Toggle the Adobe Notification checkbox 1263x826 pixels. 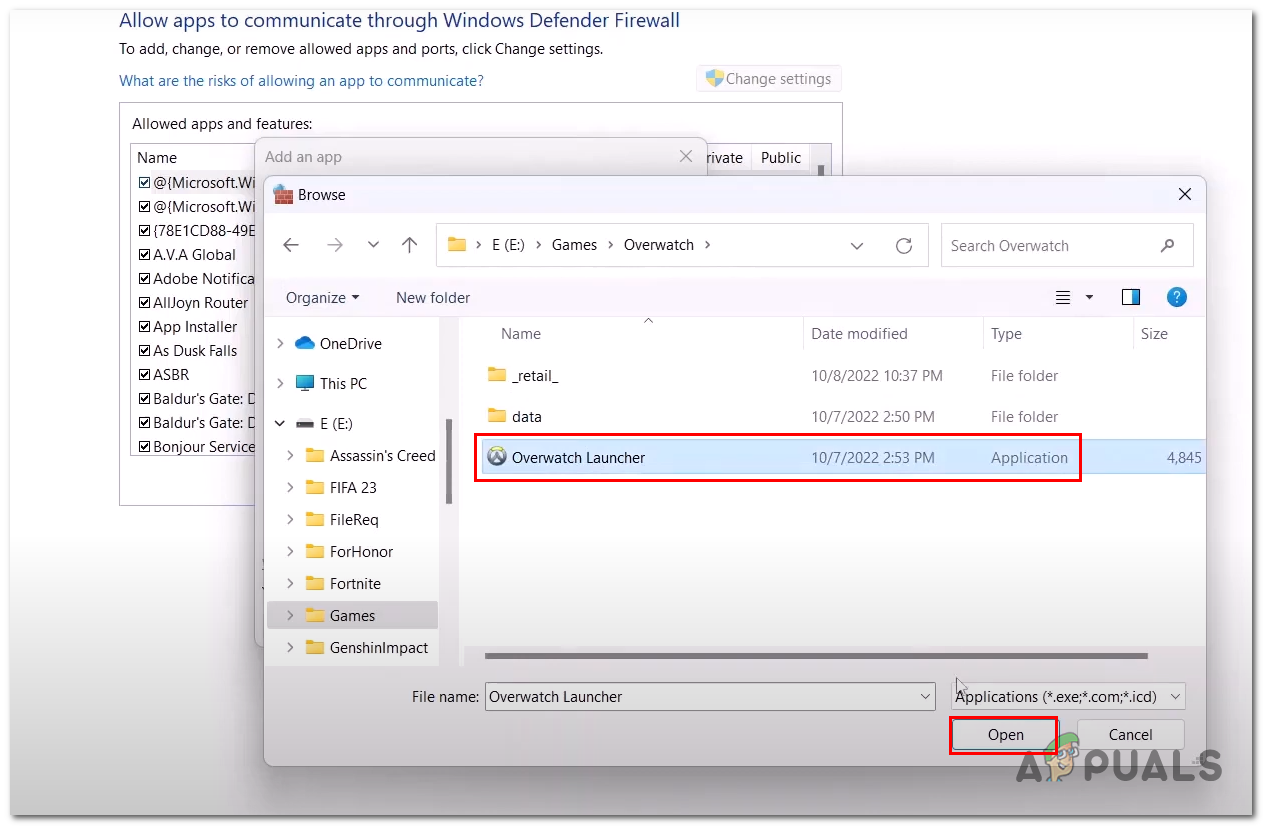click(x=144, y=278)
